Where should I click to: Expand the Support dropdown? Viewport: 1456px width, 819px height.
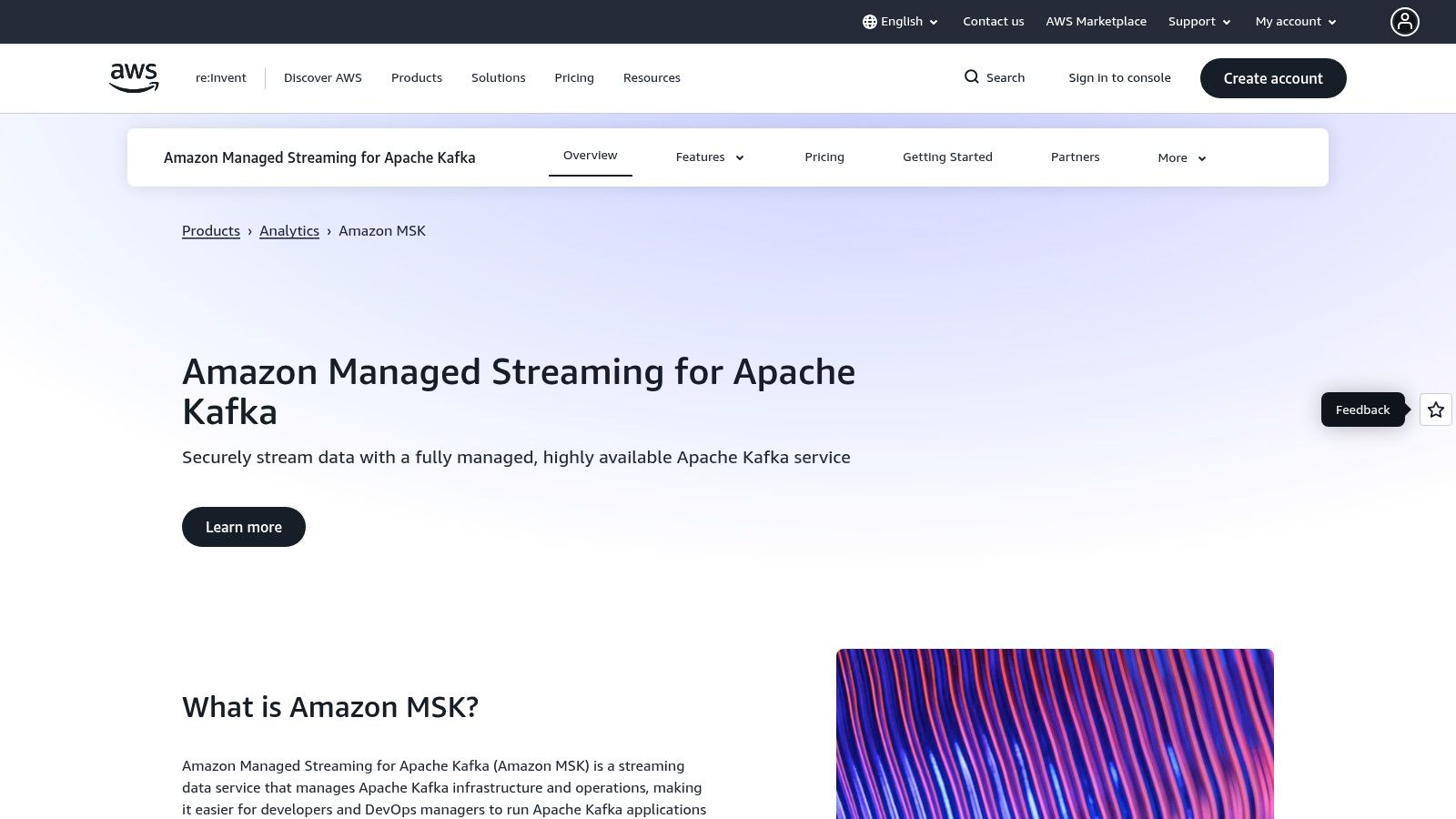tap(1198, 21)
